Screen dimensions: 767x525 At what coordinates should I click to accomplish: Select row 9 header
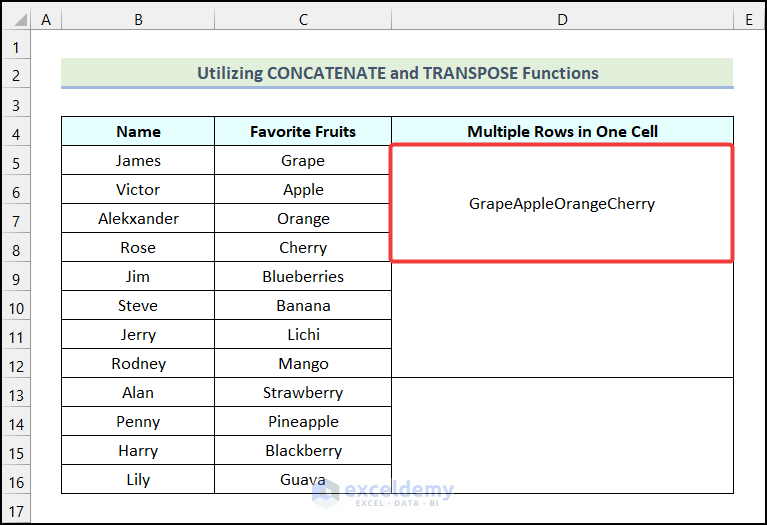[16, 276]
